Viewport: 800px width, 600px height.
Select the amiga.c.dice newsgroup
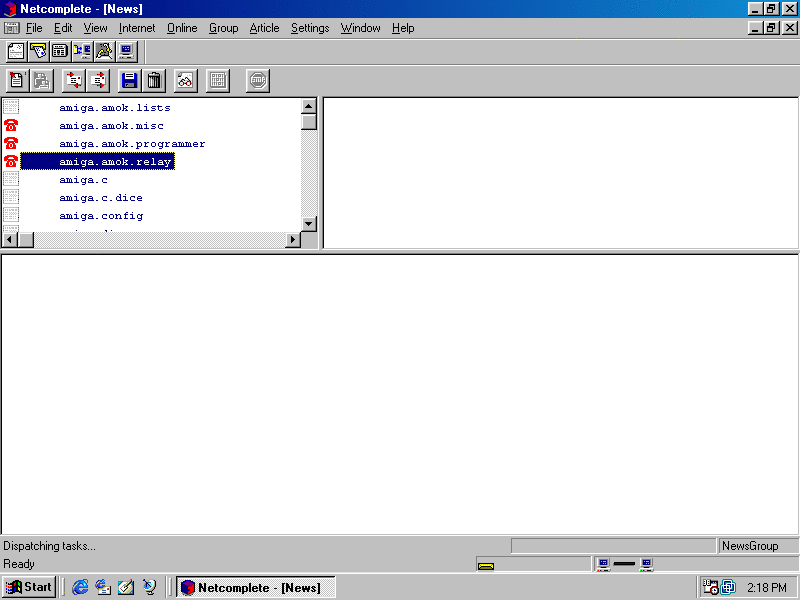(100, 198)
